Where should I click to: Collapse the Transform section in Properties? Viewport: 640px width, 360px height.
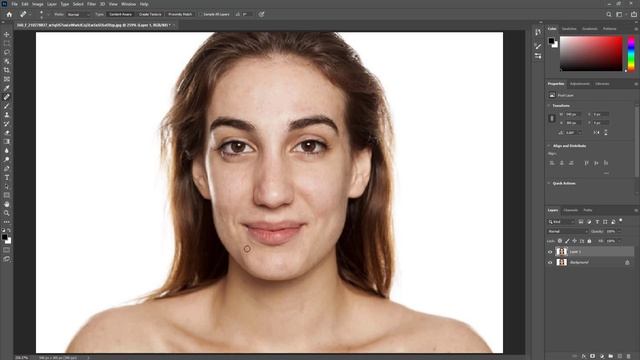(549, 106)
